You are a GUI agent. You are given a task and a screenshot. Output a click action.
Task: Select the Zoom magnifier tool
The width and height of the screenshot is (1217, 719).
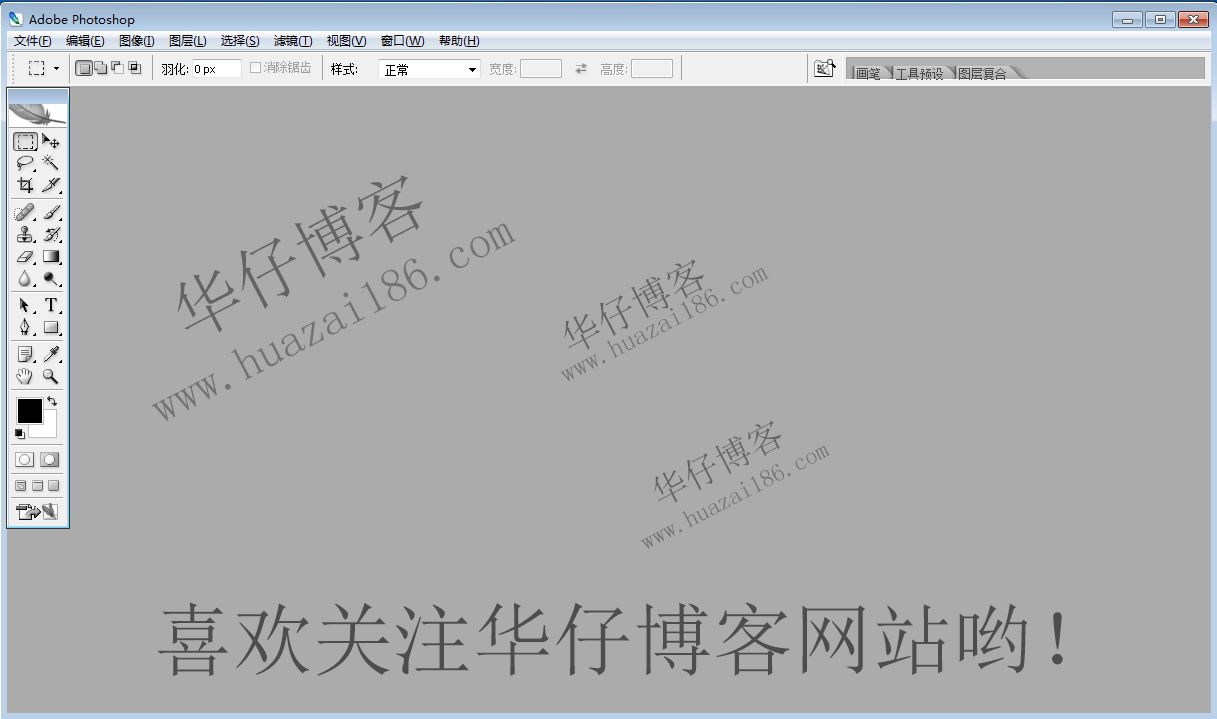pos(50,376)
